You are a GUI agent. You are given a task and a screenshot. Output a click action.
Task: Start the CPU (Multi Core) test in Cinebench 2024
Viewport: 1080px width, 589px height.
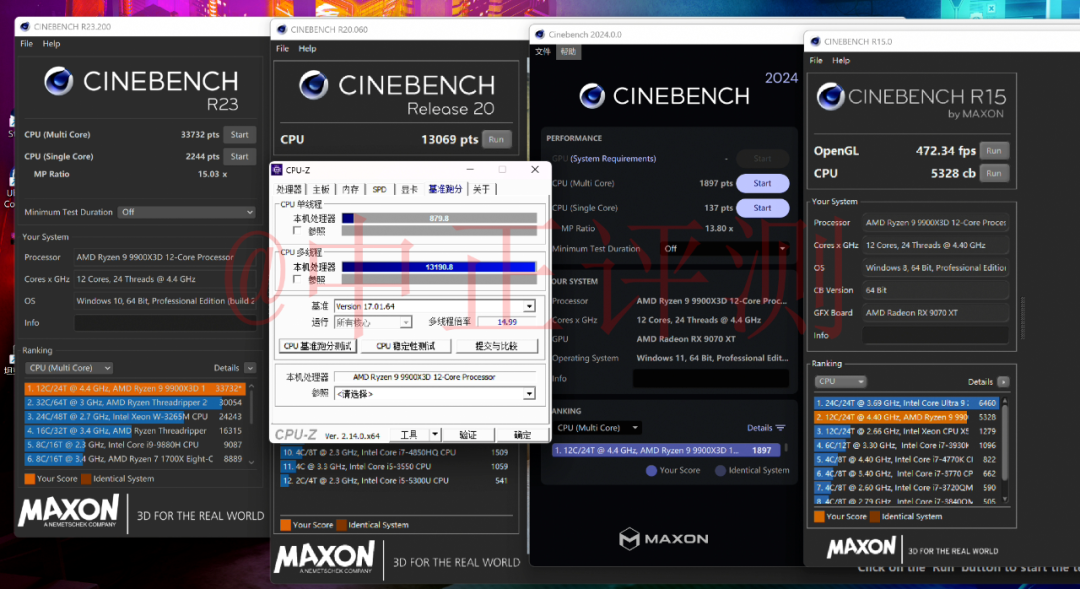tap(762, 183)
